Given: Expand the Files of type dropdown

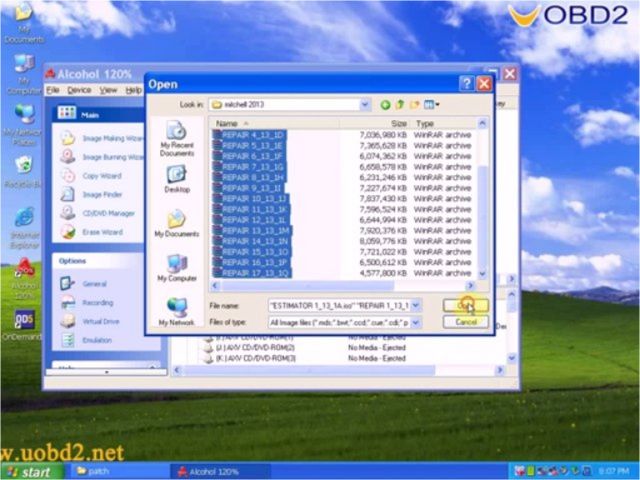Looking at the screenshot, I should click(x=416, y=322).
